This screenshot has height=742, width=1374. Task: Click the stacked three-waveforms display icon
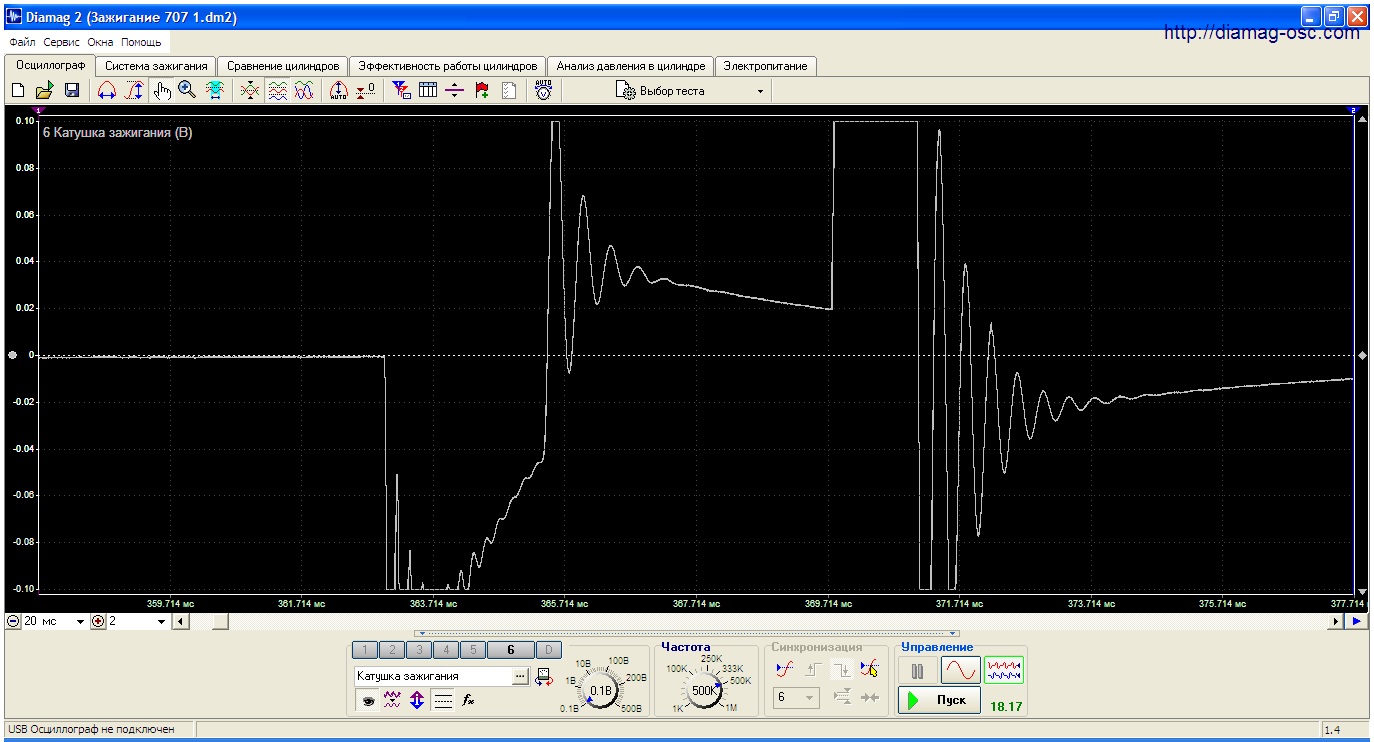tap(277, 90)
